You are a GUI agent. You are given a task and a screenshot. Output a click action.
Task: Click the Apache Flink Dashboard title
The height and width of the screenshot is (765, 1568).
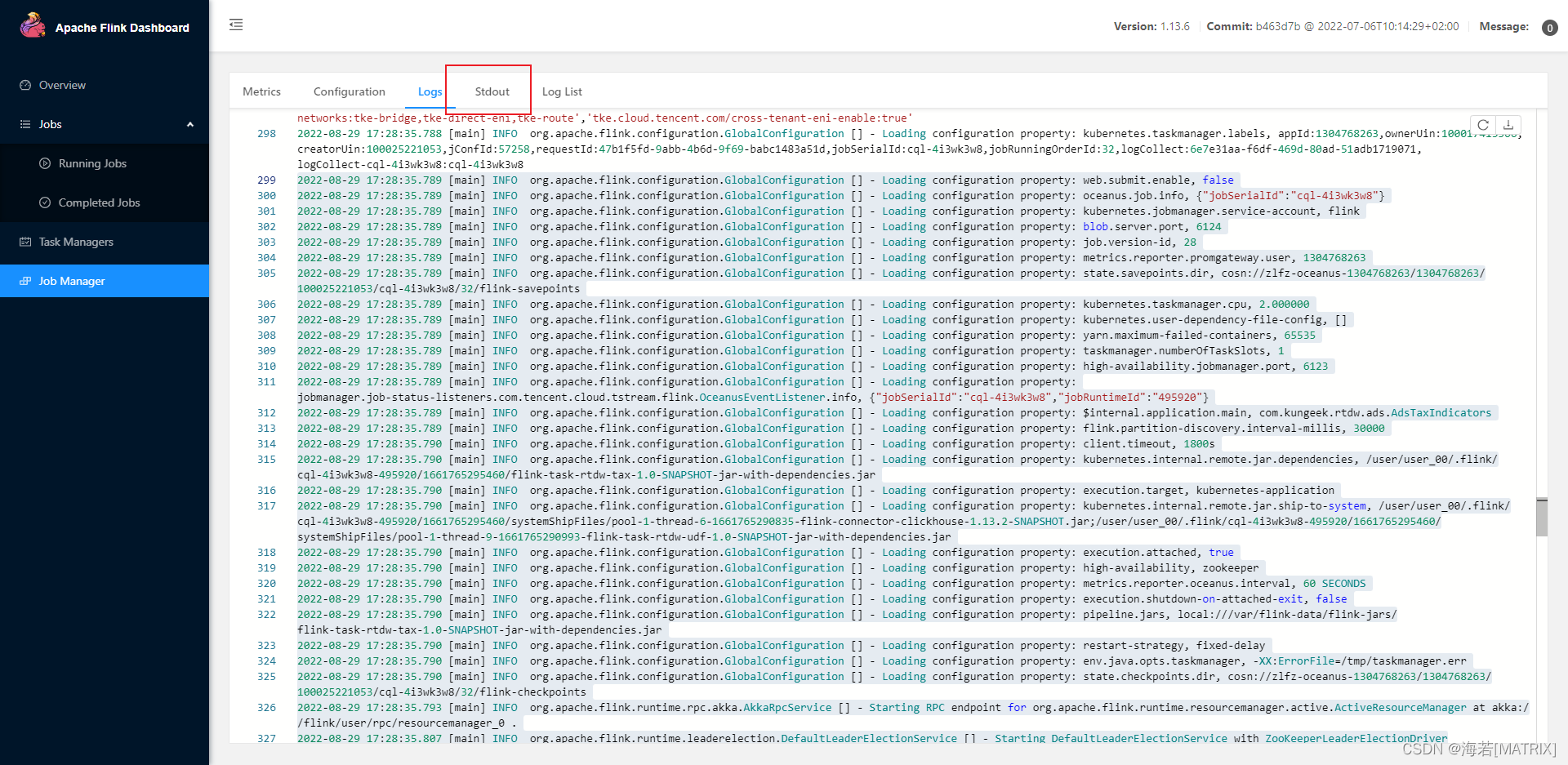[122, 28]
